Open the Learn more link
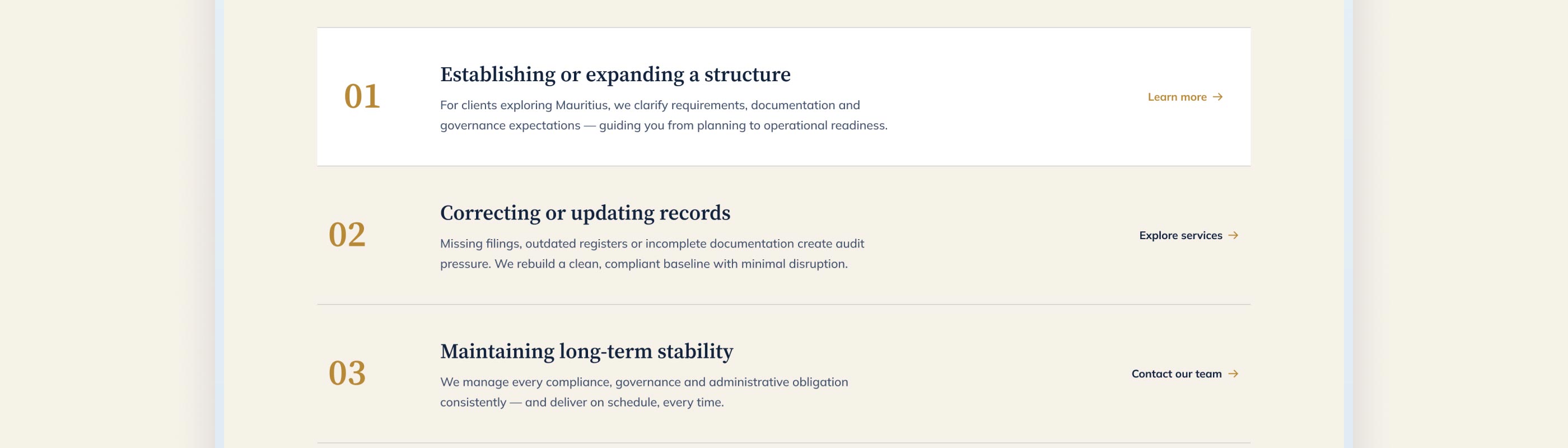Image resolution: width=1568 pixels, height=448 pixels. pyautogui.click(x=1185, y=97)
